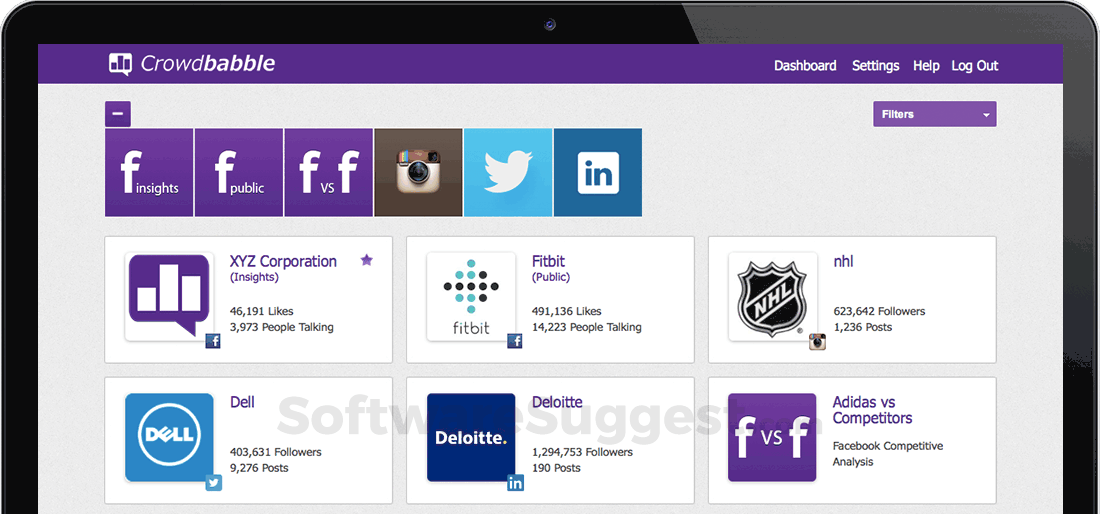
Task: Toggle the favorite star on XYZ Corporation
Action: [x=366, y=260]
